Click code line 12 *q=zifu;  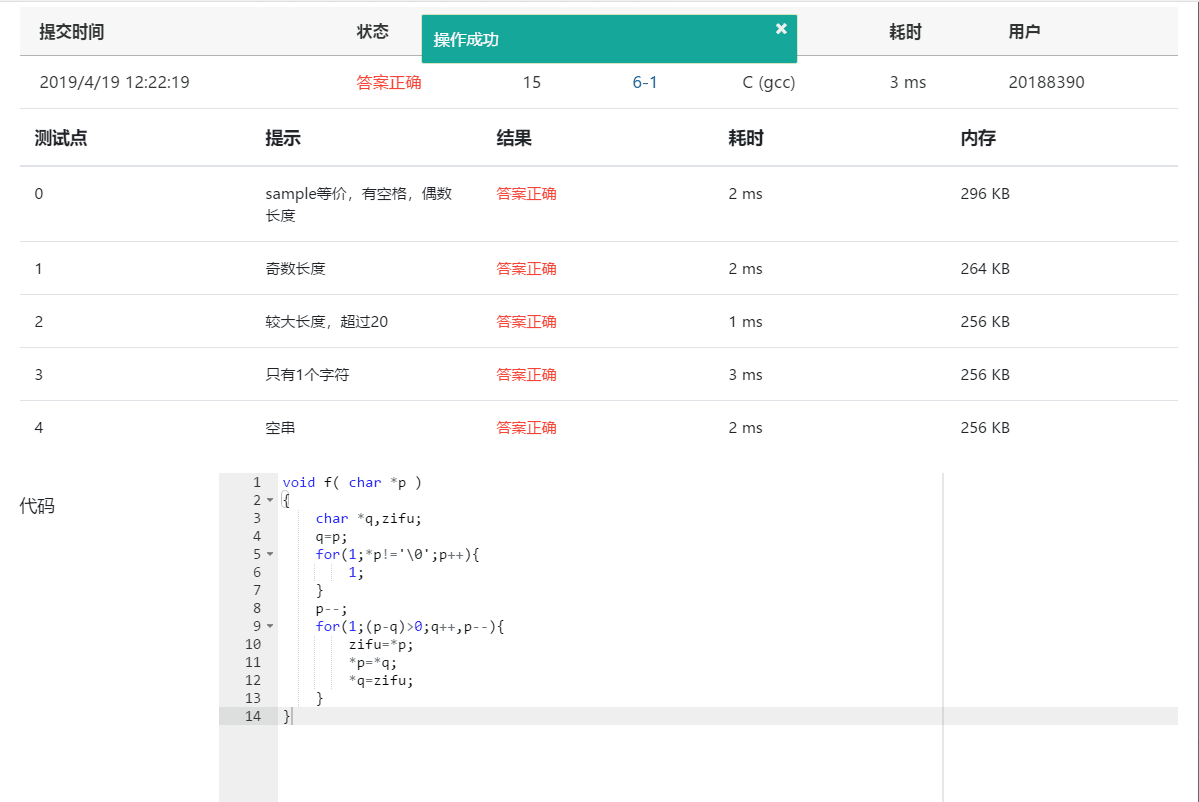(x=381, y=680)
